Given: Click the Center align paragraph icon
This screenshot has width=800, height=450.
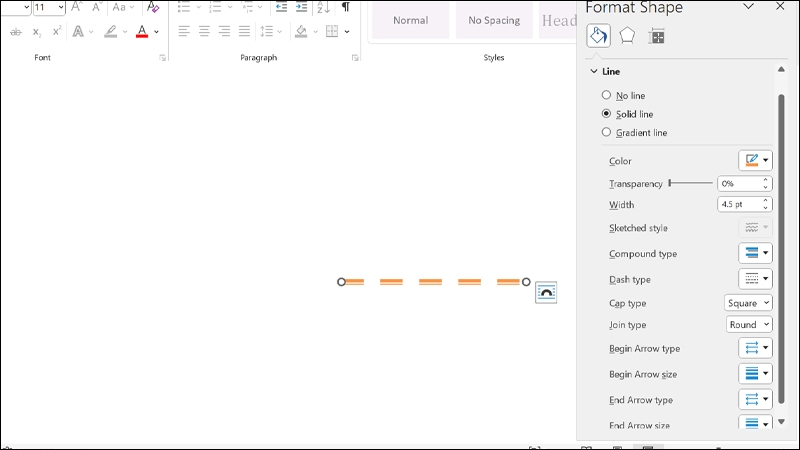Looking at the screenshot, I should 204,31.
